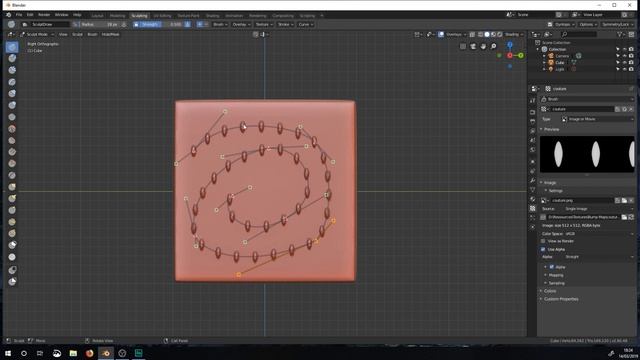Toggle Collection visibility eye in outliner
The width and height of the screenshot is (640, 360).
(x=624, y=49)
